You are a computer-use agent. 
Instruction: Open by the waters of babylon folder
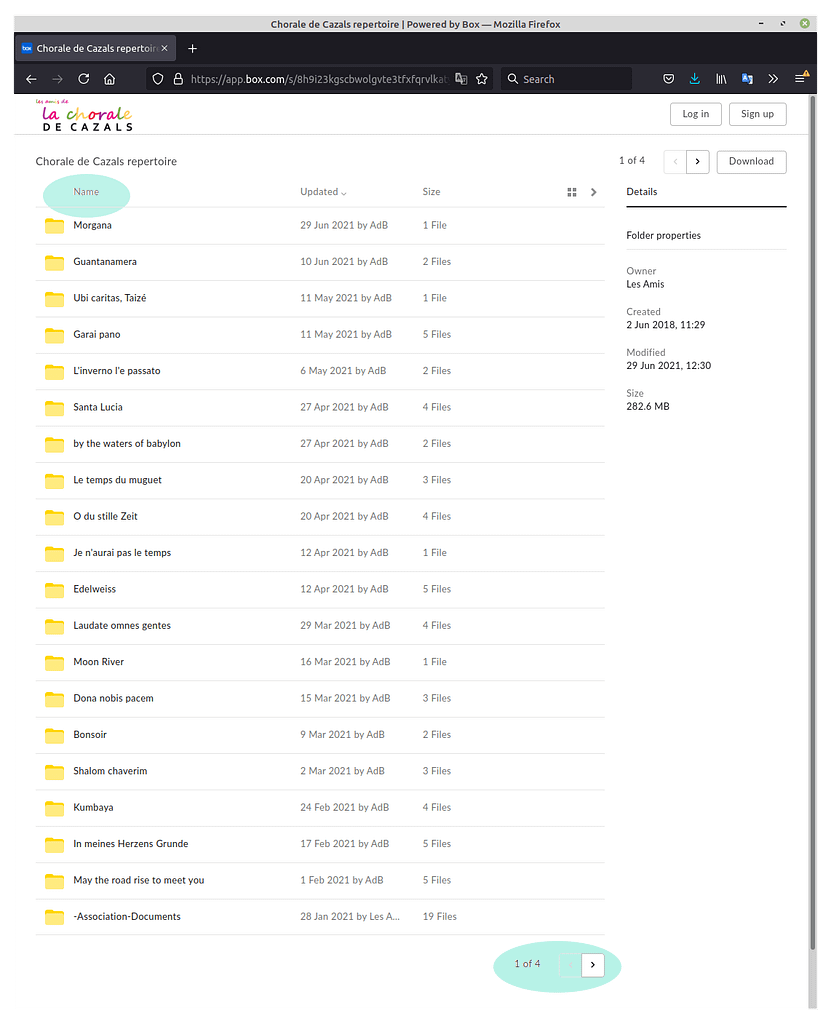tap(127, 443)
